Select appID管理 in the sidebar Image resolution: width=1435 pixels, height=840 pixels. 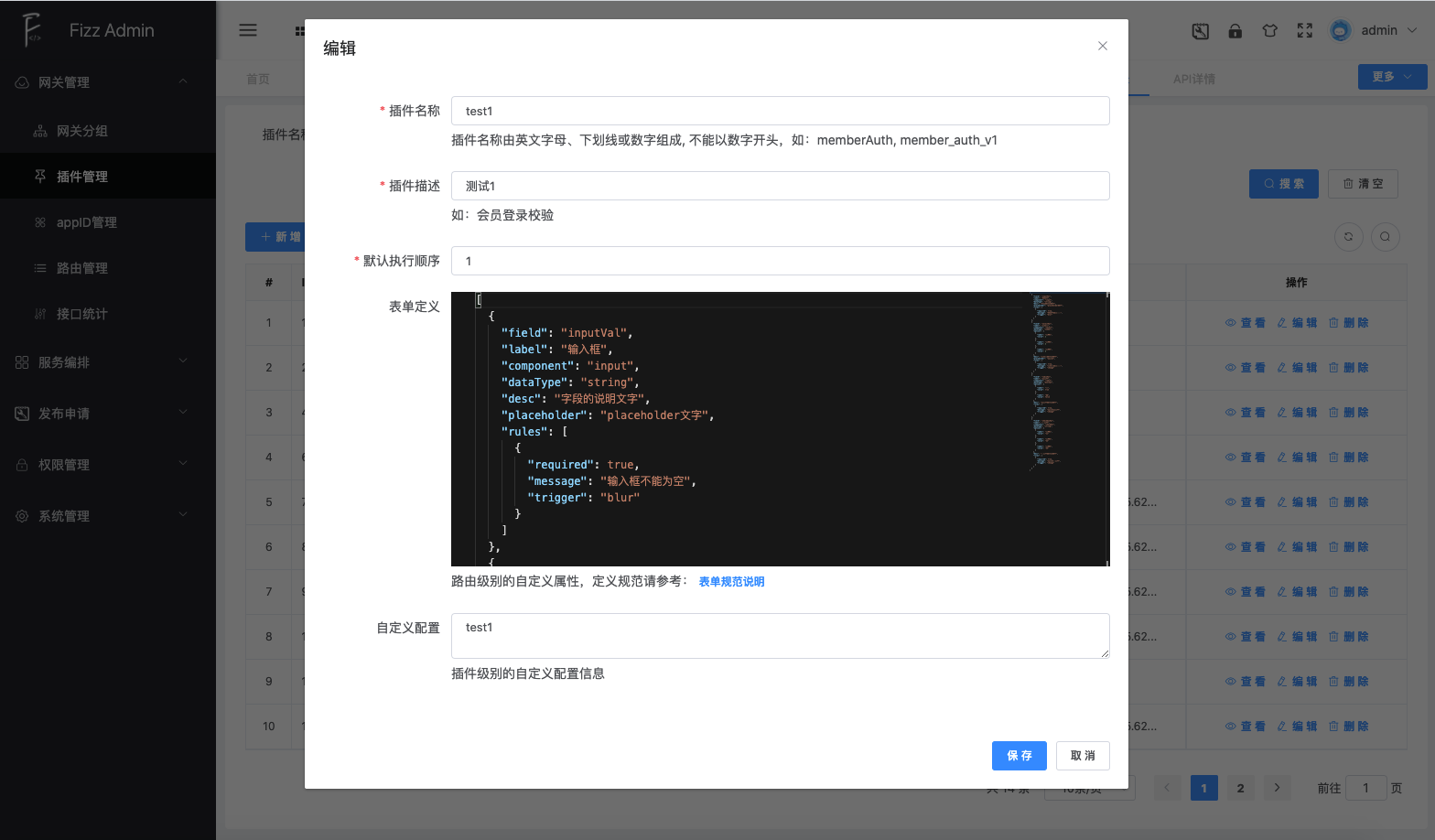tap(86, 222)
